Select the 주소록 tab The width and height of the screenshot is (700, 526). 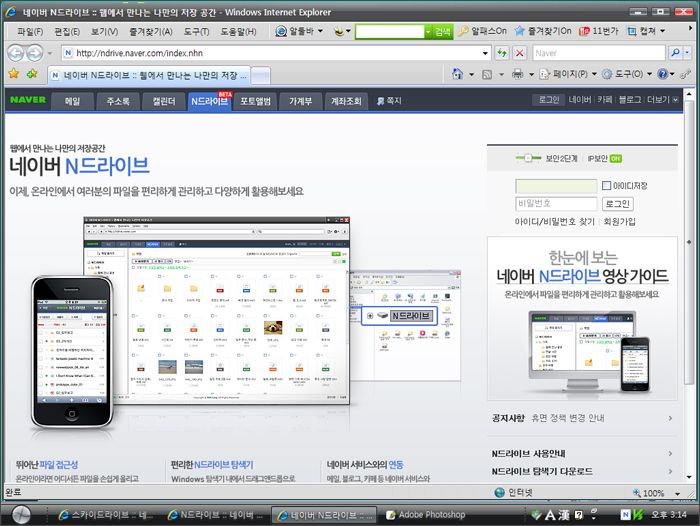click(x=118, y=101)
